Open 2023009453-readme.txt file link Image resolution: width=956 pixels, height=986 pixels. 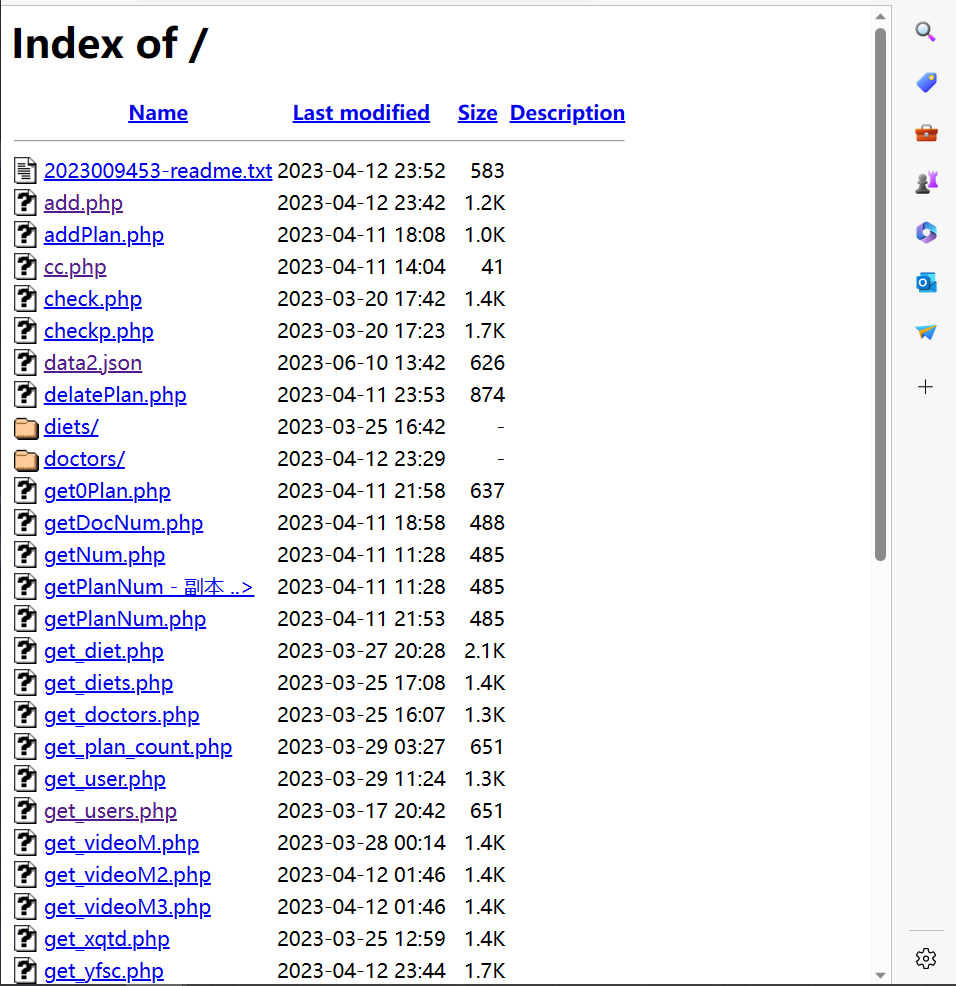tap(158, 171)
